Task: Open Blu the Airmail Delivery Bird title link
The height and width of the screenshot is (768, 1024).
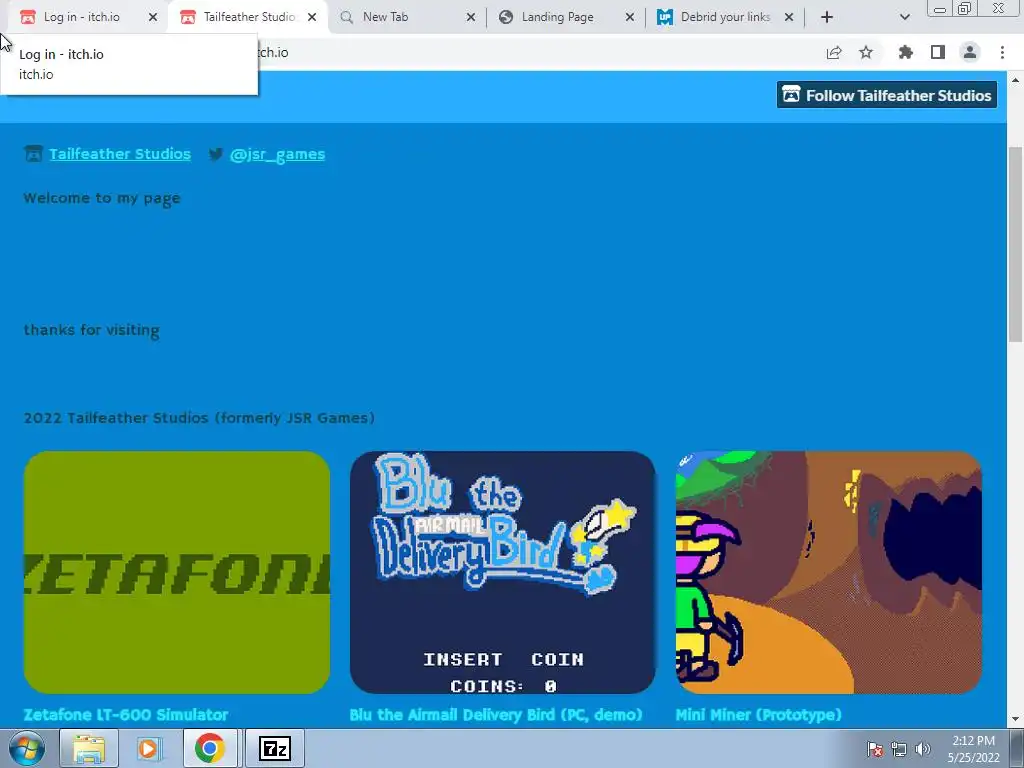Action: (496, 714)
